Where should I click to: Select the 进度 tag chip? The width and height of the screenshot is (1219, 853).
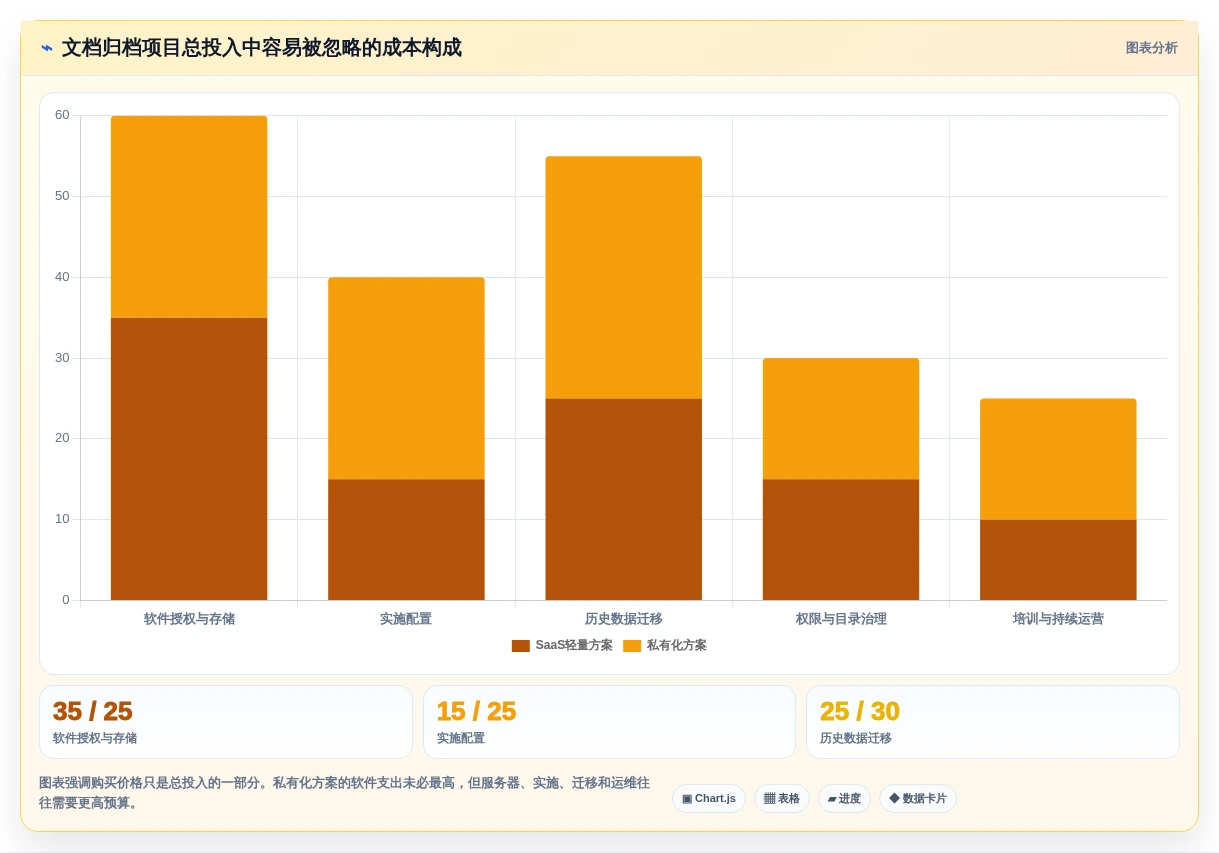point(844,799)
